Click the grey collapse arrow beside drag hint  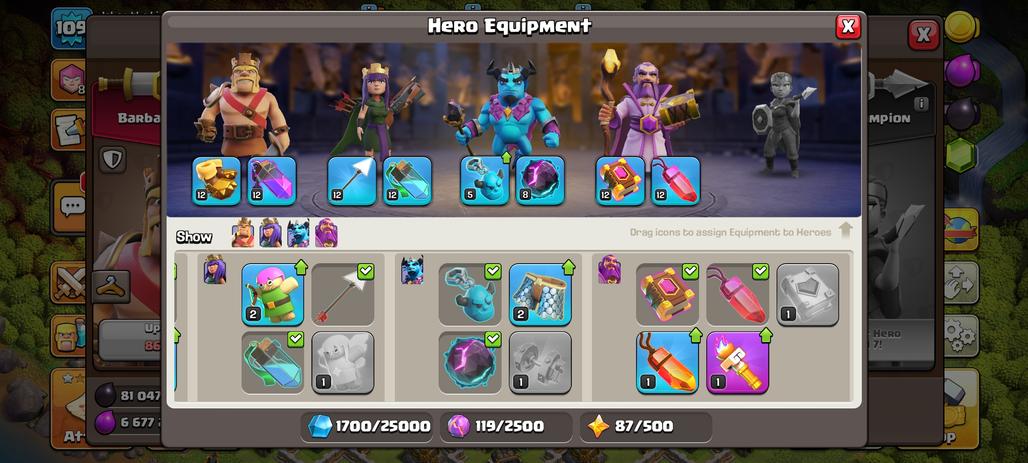coord(845,230)
